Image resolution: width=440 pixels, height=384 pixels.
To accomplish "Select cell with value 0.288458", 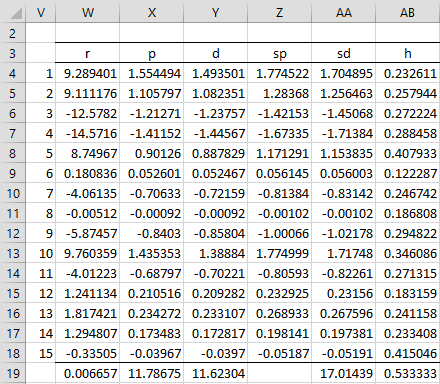I will coord(408,133).
